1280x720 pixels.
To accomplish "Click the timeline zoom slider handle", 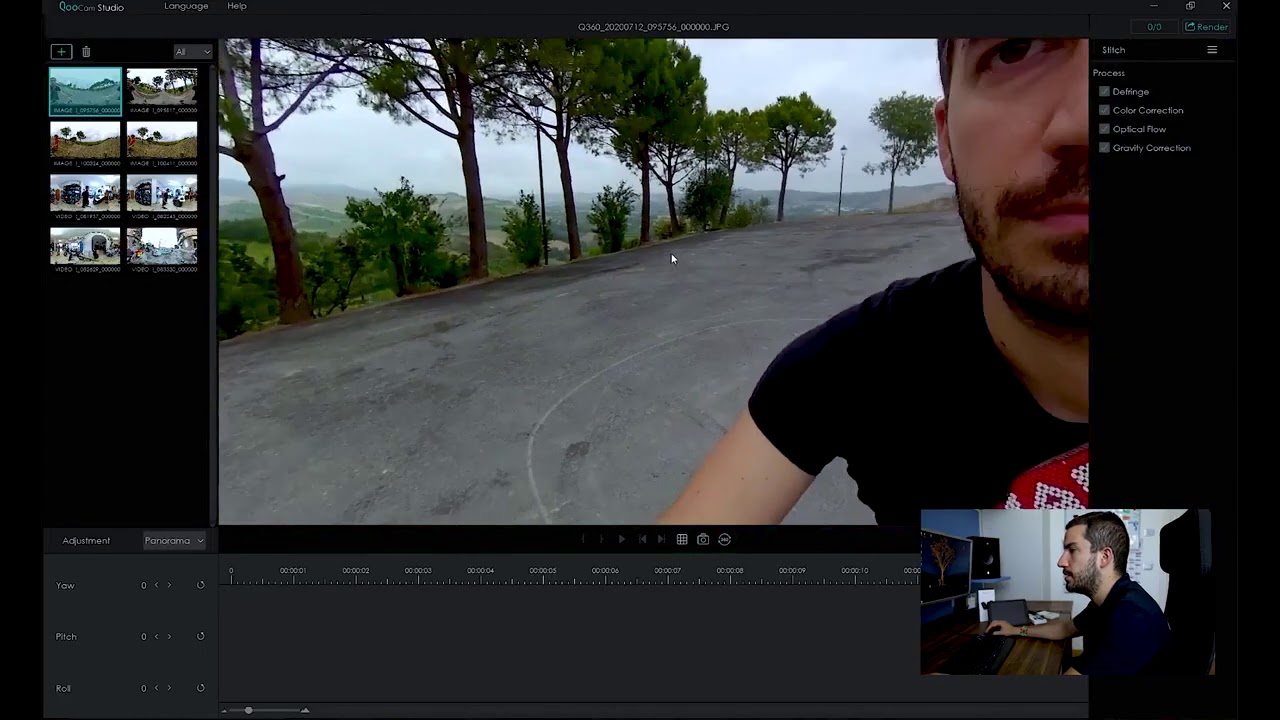I will [248, 710].
